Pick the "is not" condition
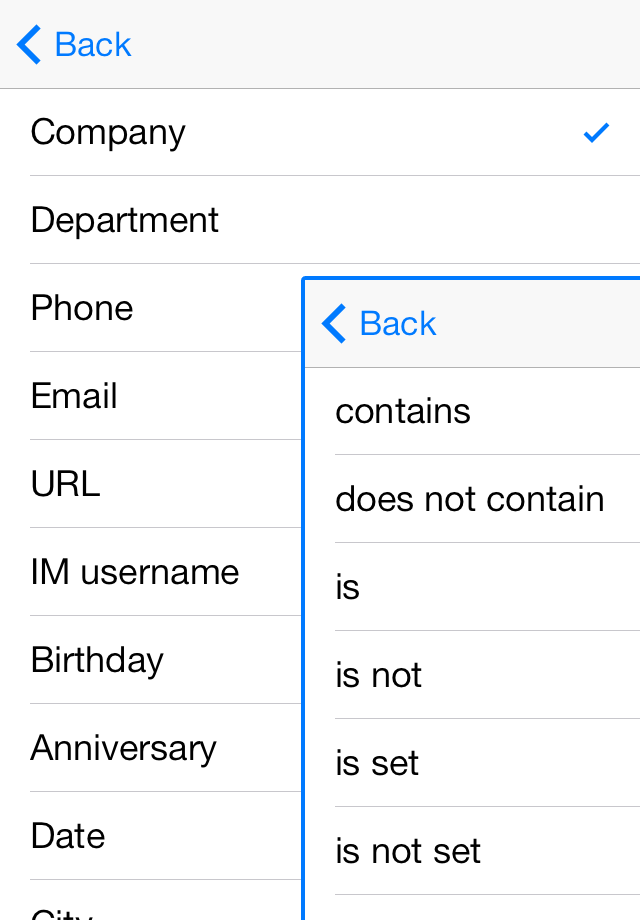This screenshot has width=640, height=920. (379, 675)
